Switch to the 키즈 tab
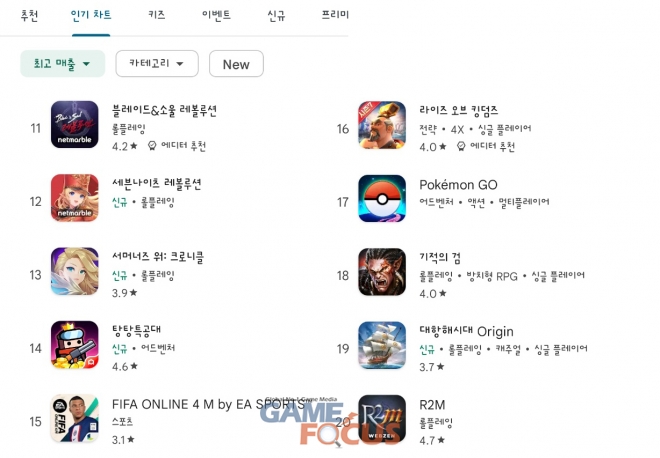 [x=157, y=15]
